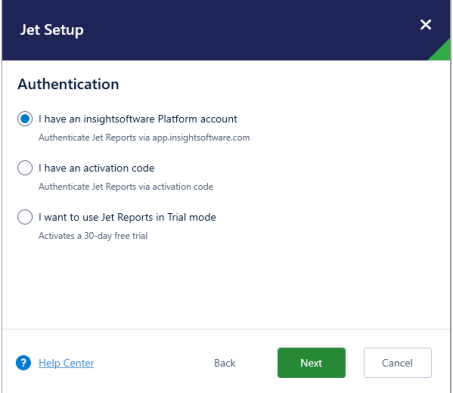This screenshot has height=393, width=453.
Task: Click the blue question mark help icon
Action: (23, 363)
